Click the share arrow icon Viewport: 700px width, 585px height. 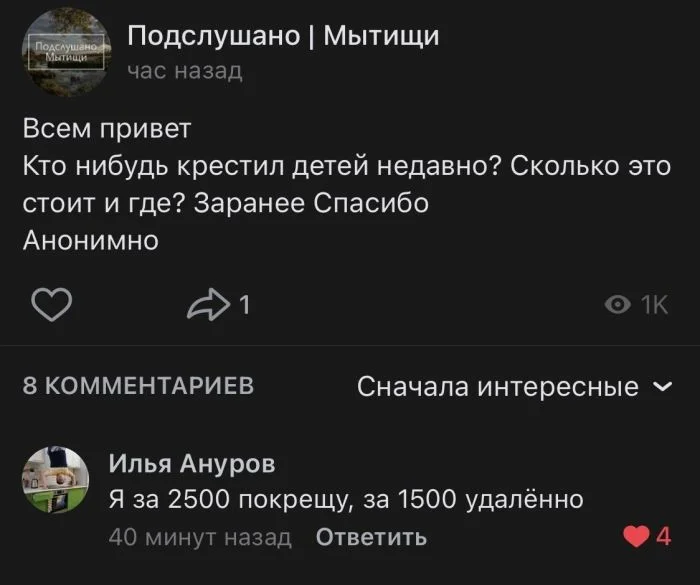click(207, 306)
